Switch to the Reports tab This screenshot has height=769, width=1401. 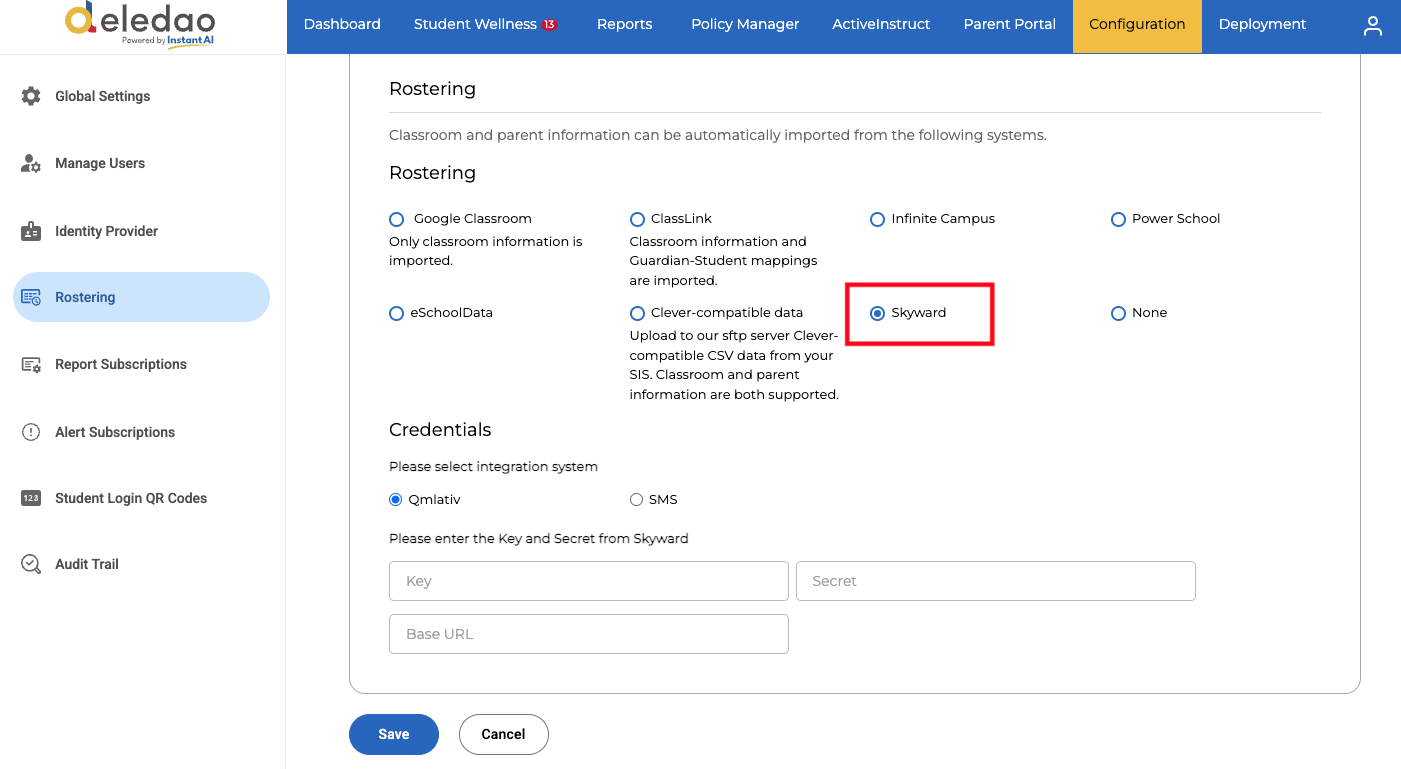[624, 24]
